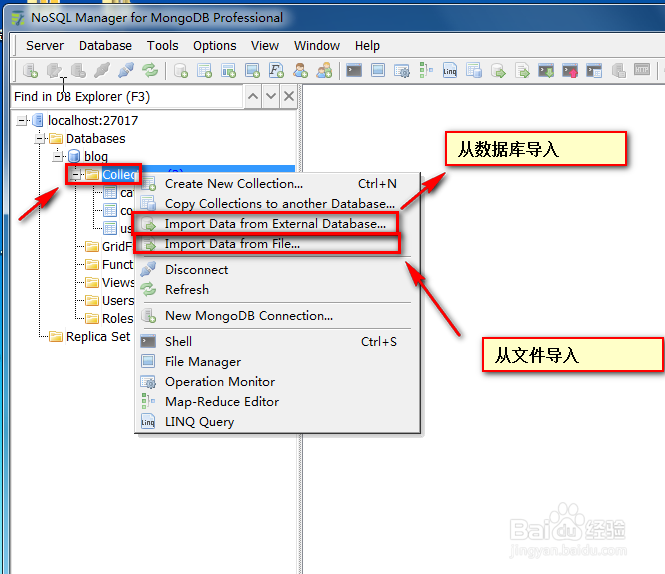Choose Operation Monitor in the context menu
The height and width of the screenshot is (574, 665).
point(278,381)
